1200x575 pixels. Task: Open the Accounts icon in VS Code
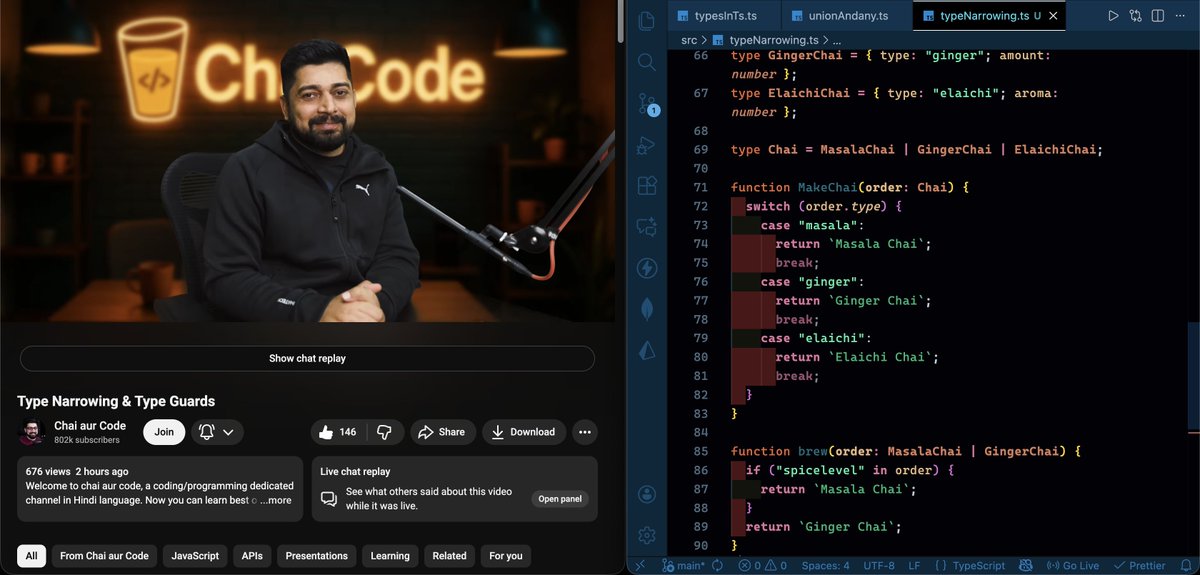[x=647, y=494]
